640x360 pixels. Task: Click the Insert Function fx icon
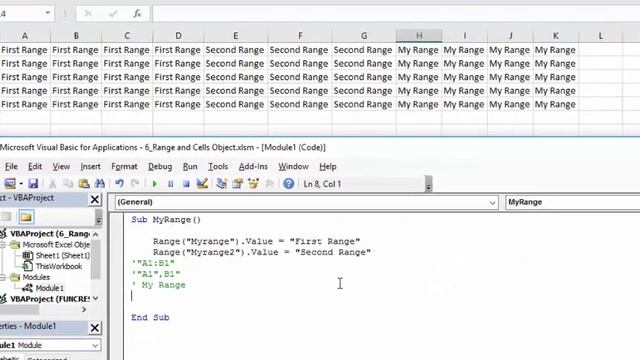pos(138,14)
